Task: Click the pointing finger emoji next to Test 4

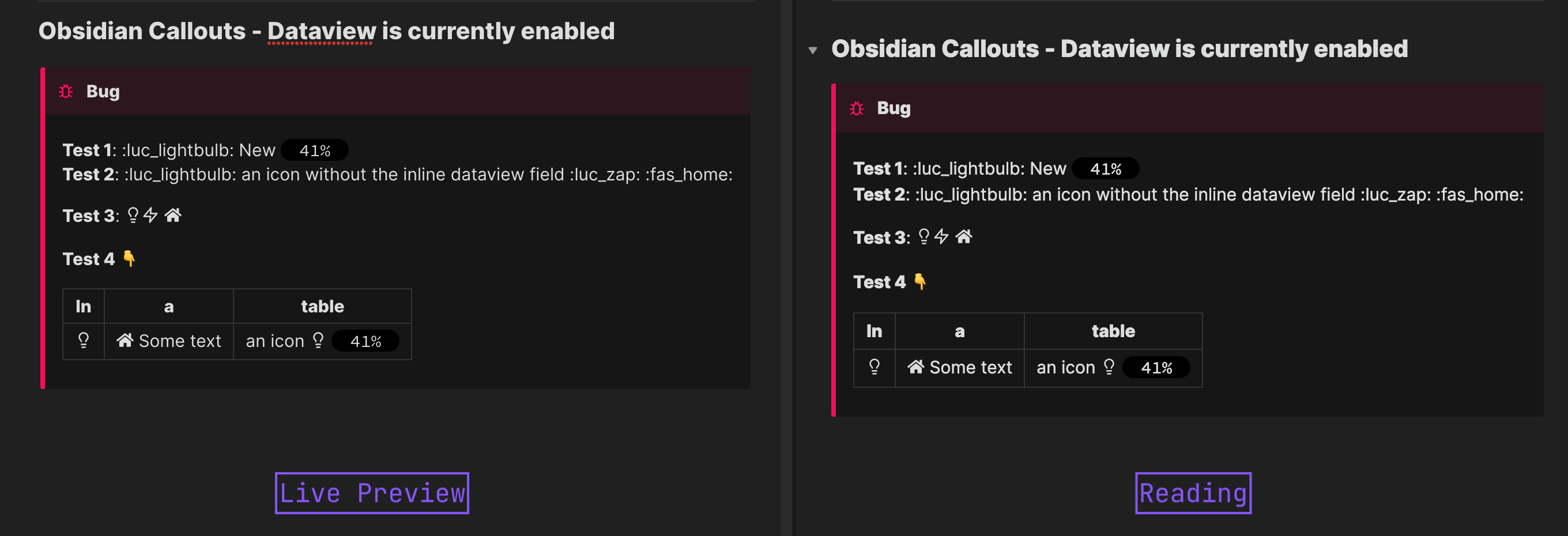Action: pyautogui.click(x=129, y=258)
